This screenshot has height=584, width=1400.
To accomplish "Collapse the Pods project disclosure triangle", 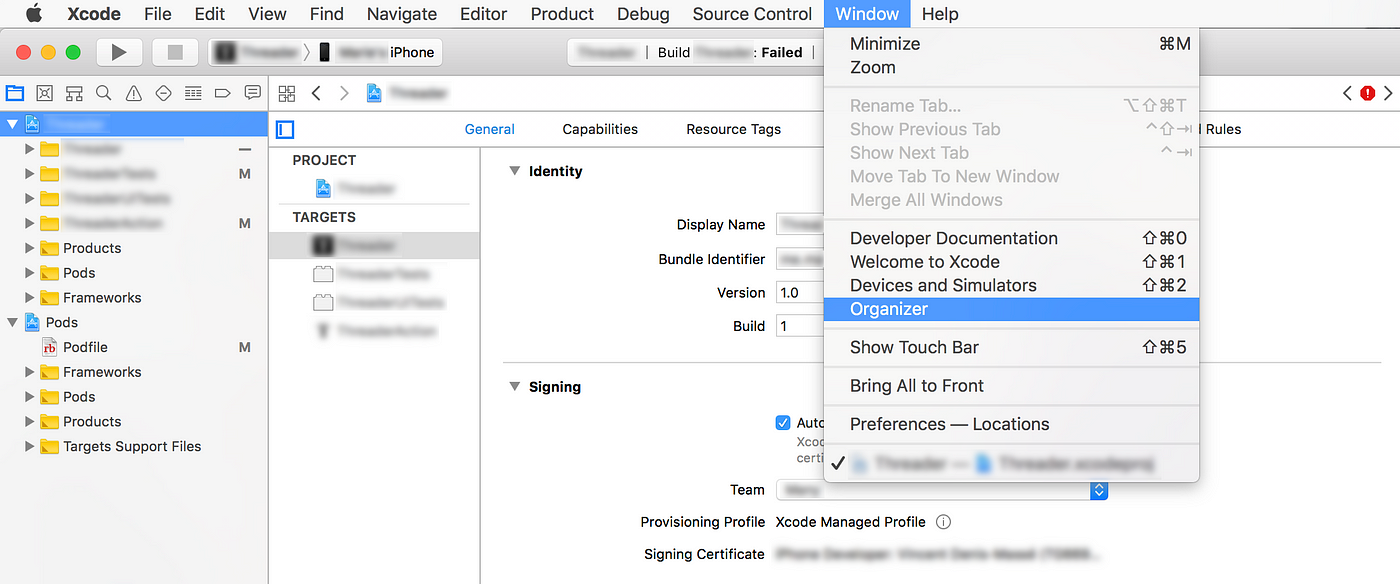I will [12, 322].
